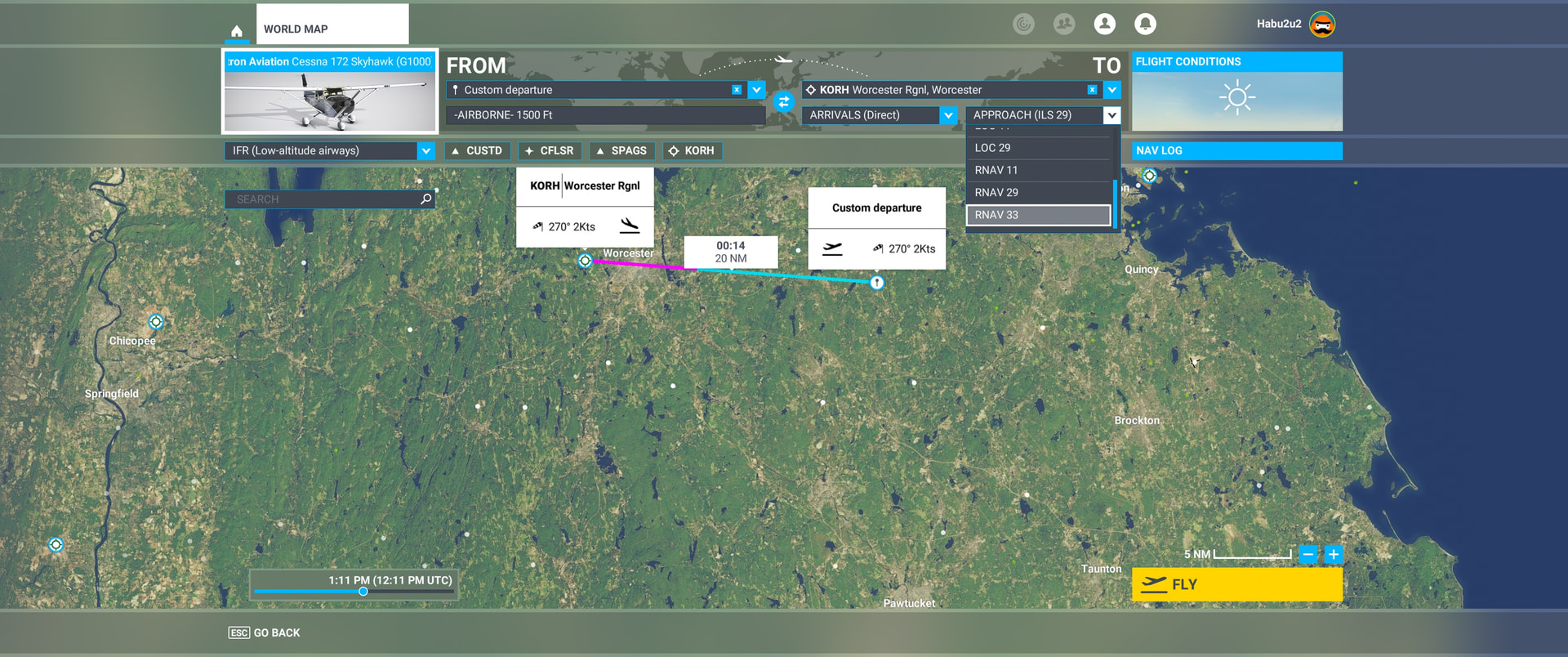Click the Habu2u2 username
Viewport: 1568px width, 657px height.
click(x=1279, y=24)
